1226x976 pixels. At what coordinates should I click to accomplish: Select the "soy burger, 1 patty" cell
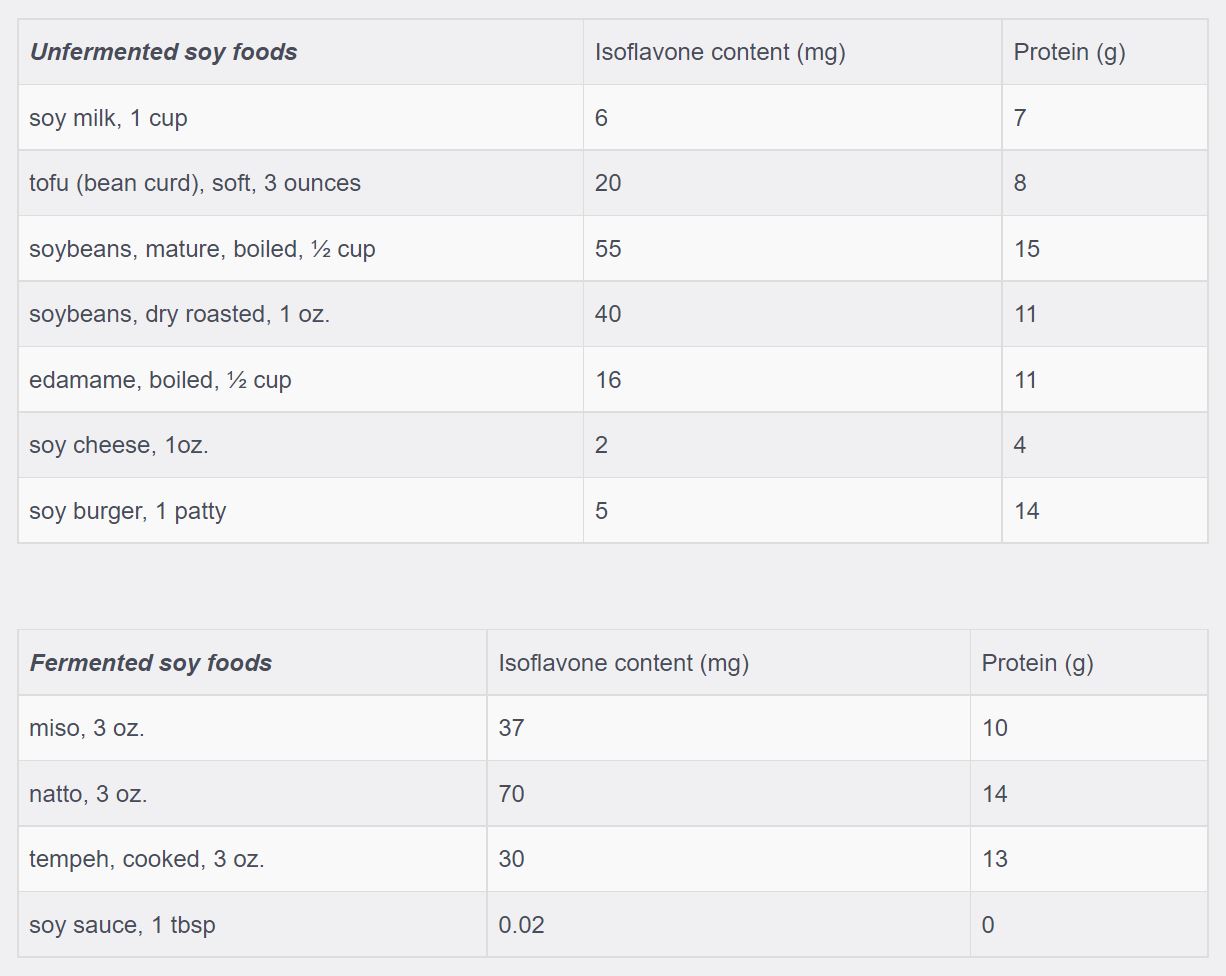click(128, 511)
